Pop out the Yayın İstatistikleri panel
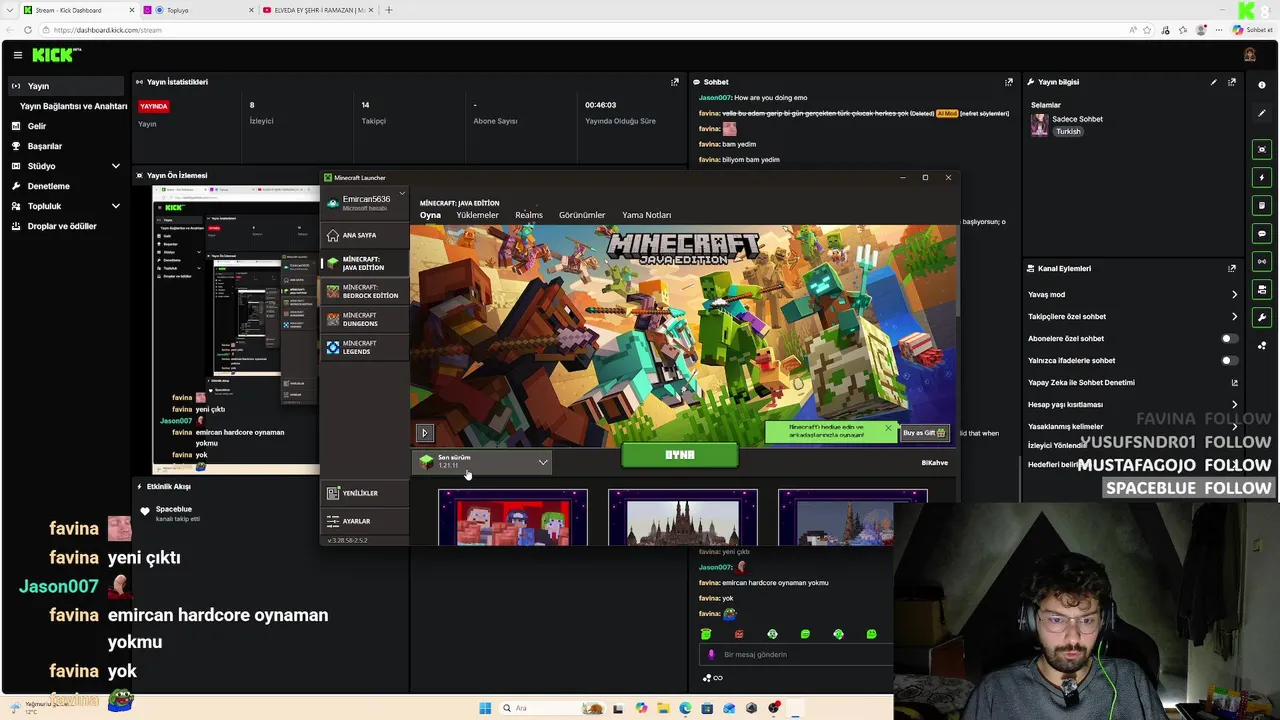This screenshot has height=720, width=1280. point(674,82)
